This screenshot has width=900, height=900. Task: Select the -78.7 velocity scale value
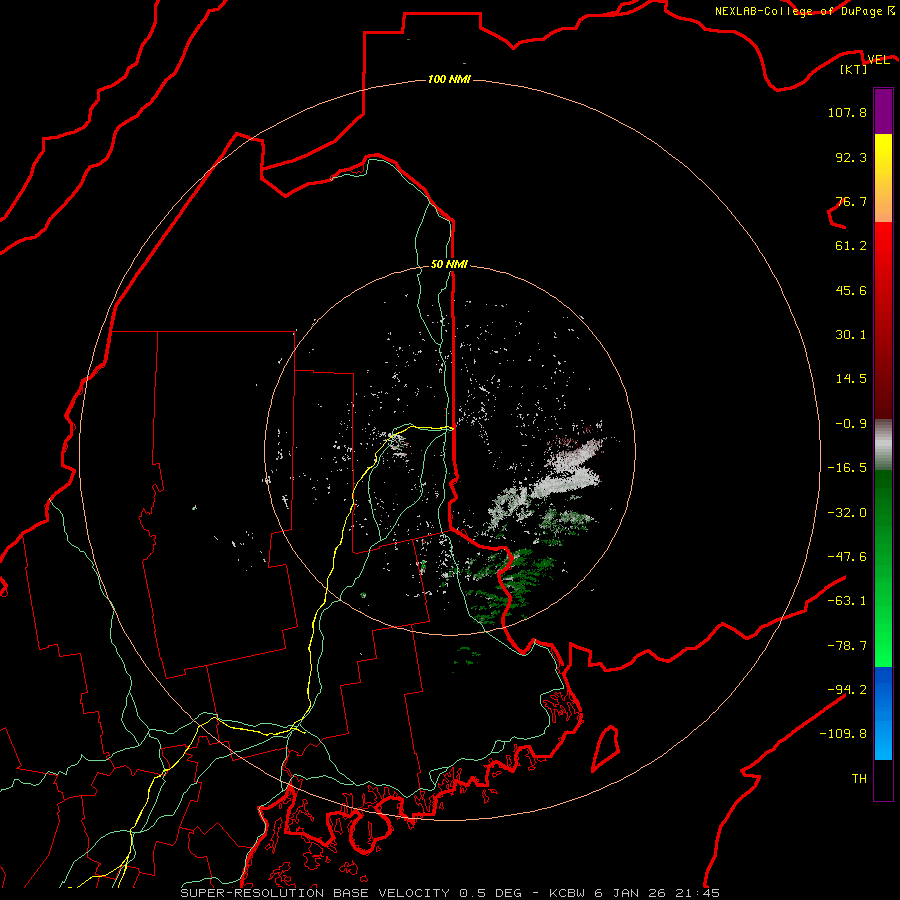(x=847, y=646)
